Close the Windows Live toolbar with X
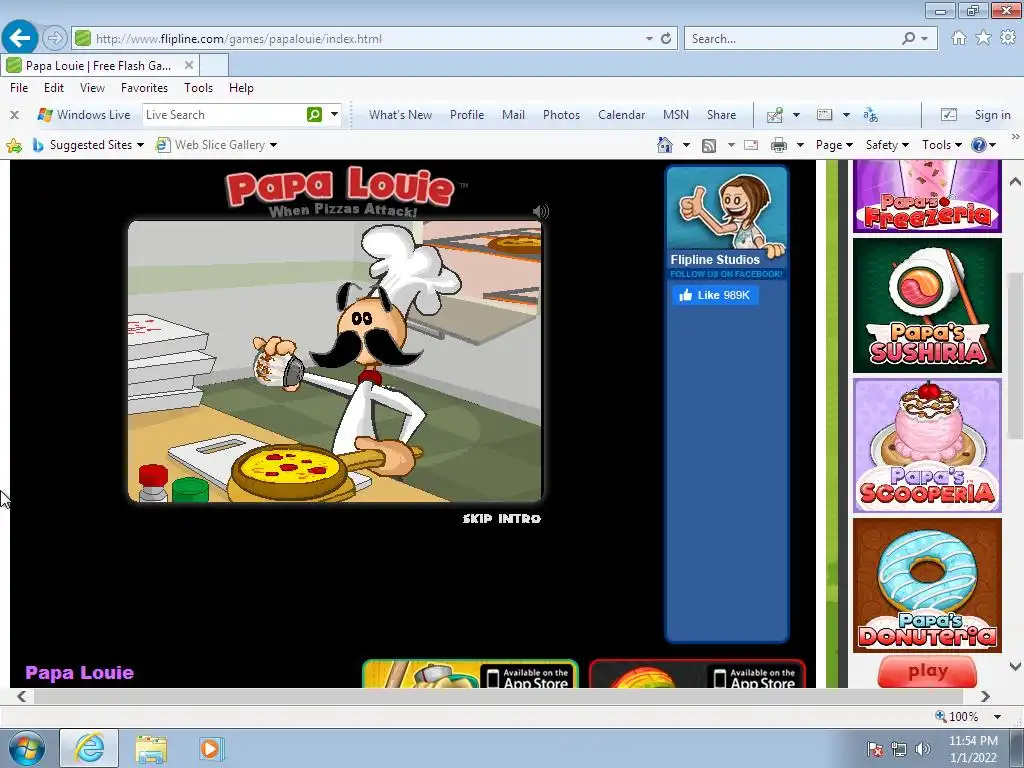Image resolution: width=1024 pixels, height=768 pixels. tap(14, 115)
